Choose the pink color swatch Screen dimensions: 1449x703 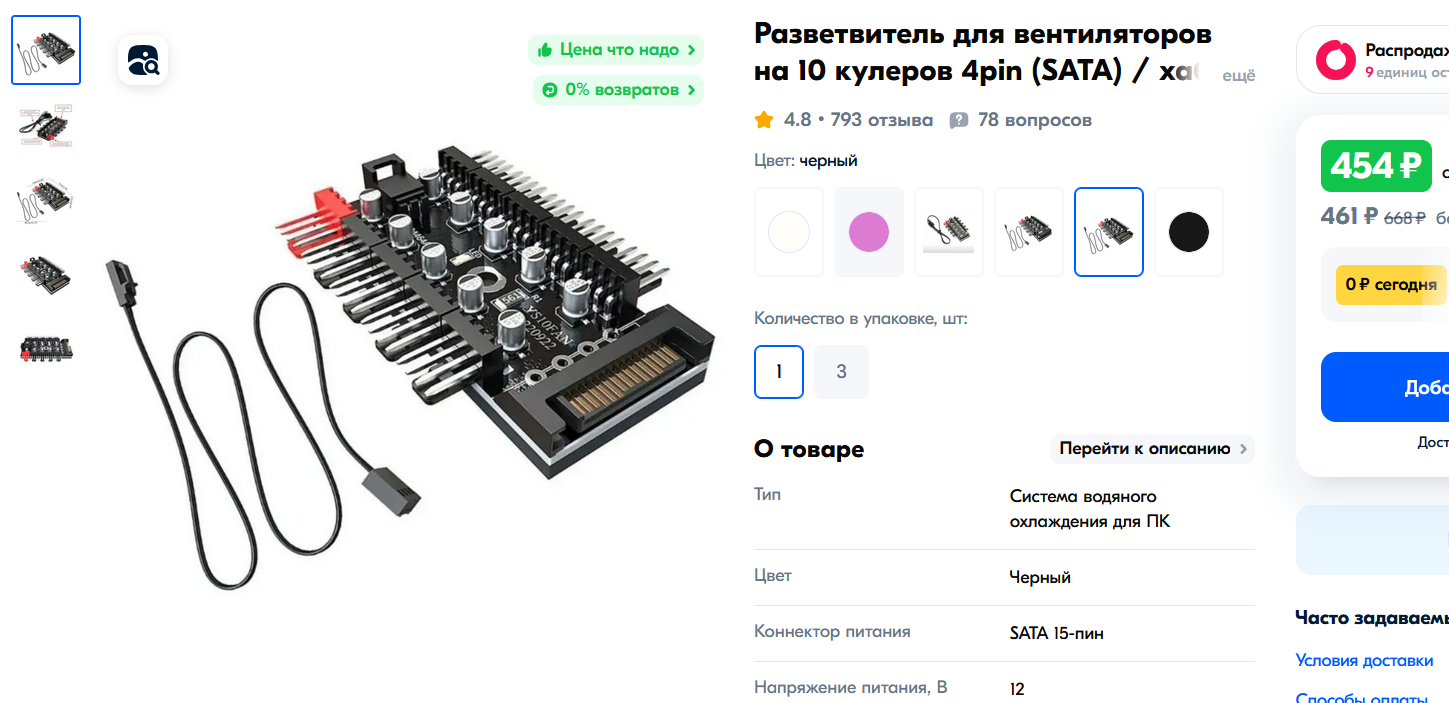point(869,232)
